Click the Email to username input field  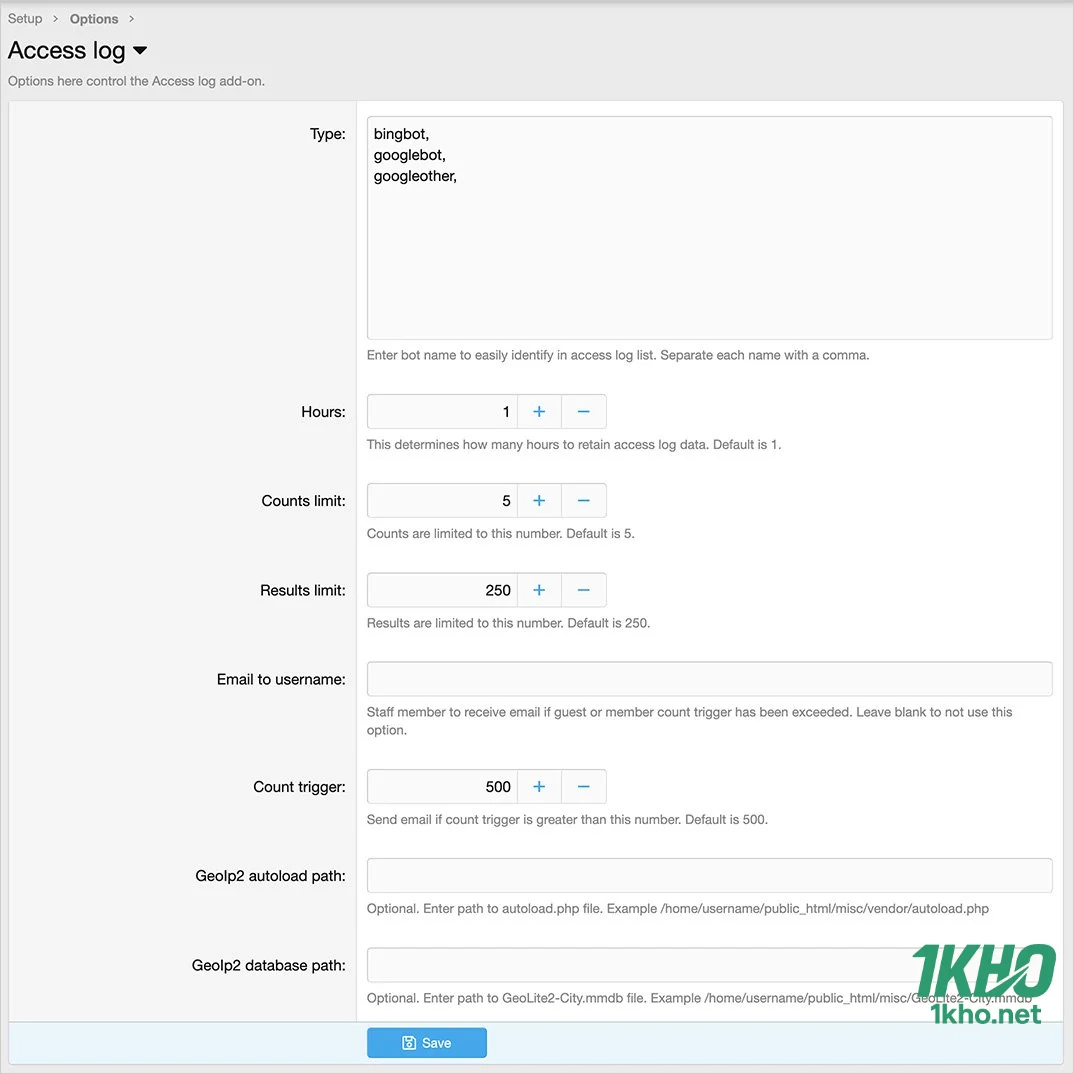pos(709,678)
